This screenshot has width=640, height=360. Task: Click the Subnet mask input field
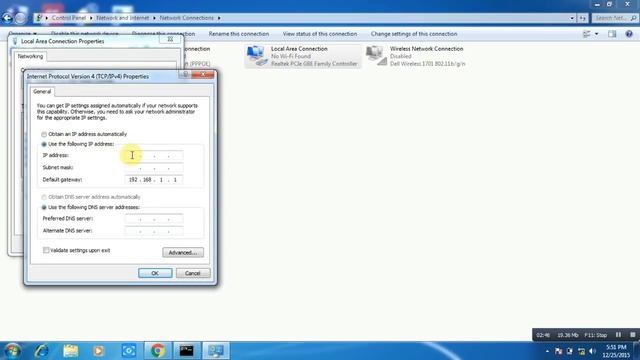[x=154, y=168]
